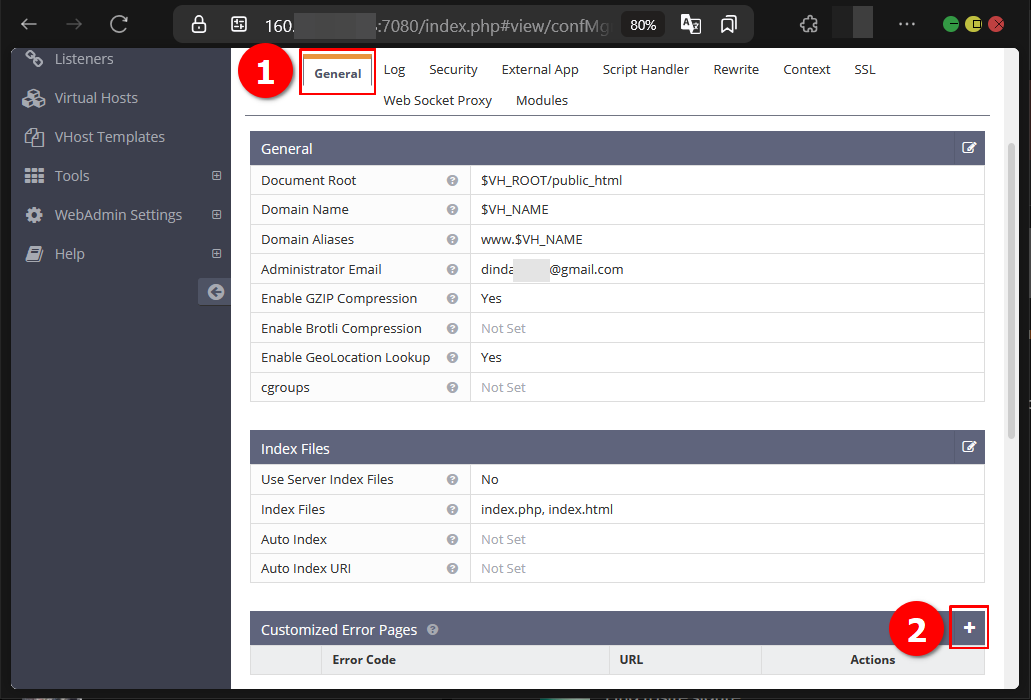Open help for Use Server Index Files
The height and width of the screenshot is (700, 1031).
coord(452,480)
